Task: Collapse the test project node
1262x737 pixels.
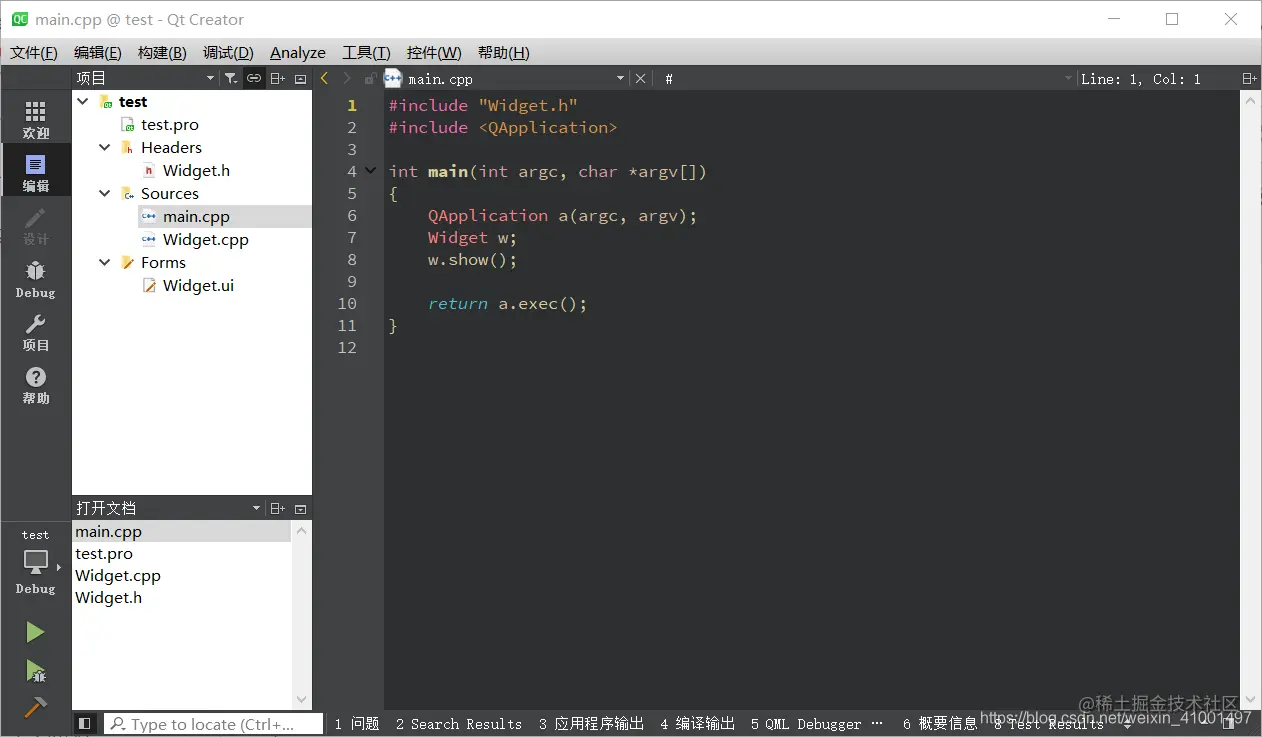Action: point(83,102)
